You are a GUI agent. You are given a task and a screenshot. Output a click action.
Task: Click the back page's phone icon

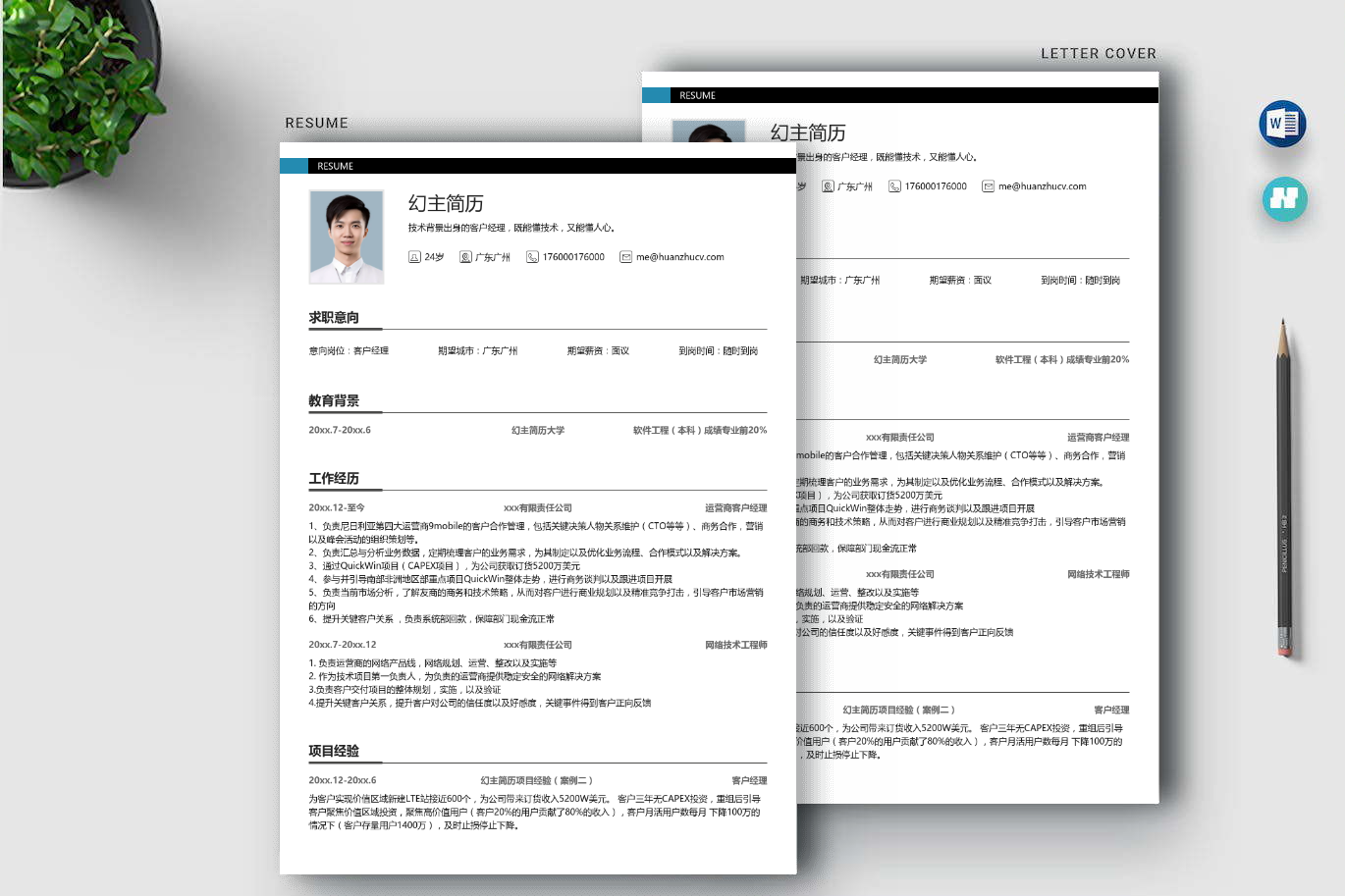pos(894,186)
